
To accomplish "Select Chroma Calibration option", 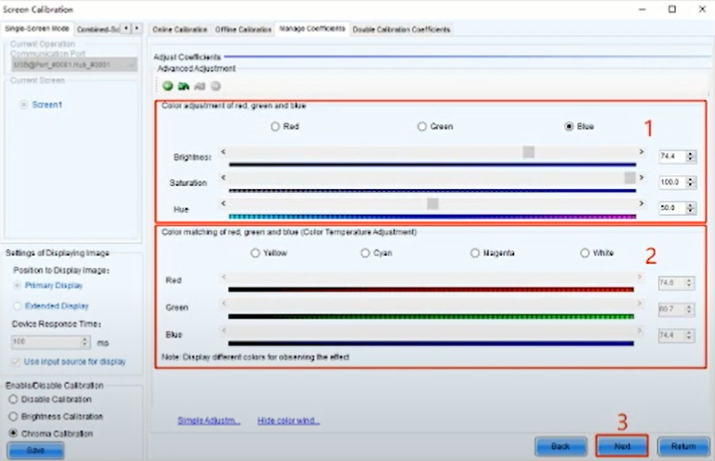I will (x=13, y=433).
